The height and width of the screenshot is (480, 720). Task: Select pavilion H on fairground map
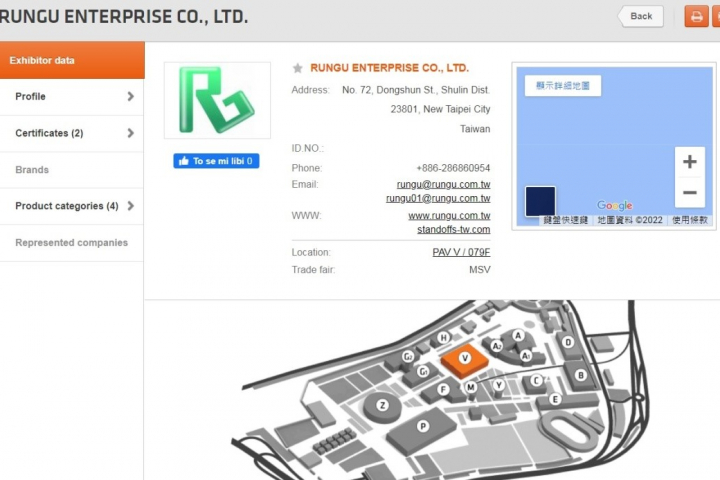pos(443,338)
